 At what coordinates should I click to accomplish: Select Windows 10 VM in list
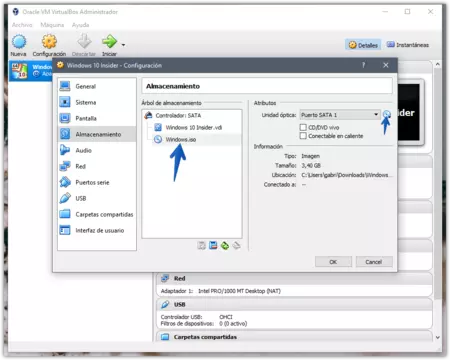[31, 70]
